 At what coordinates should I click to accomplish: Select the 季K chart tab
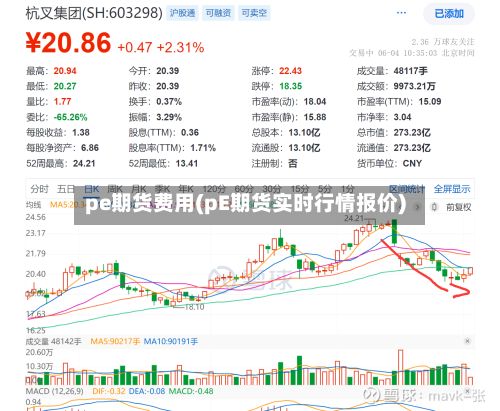163,189
